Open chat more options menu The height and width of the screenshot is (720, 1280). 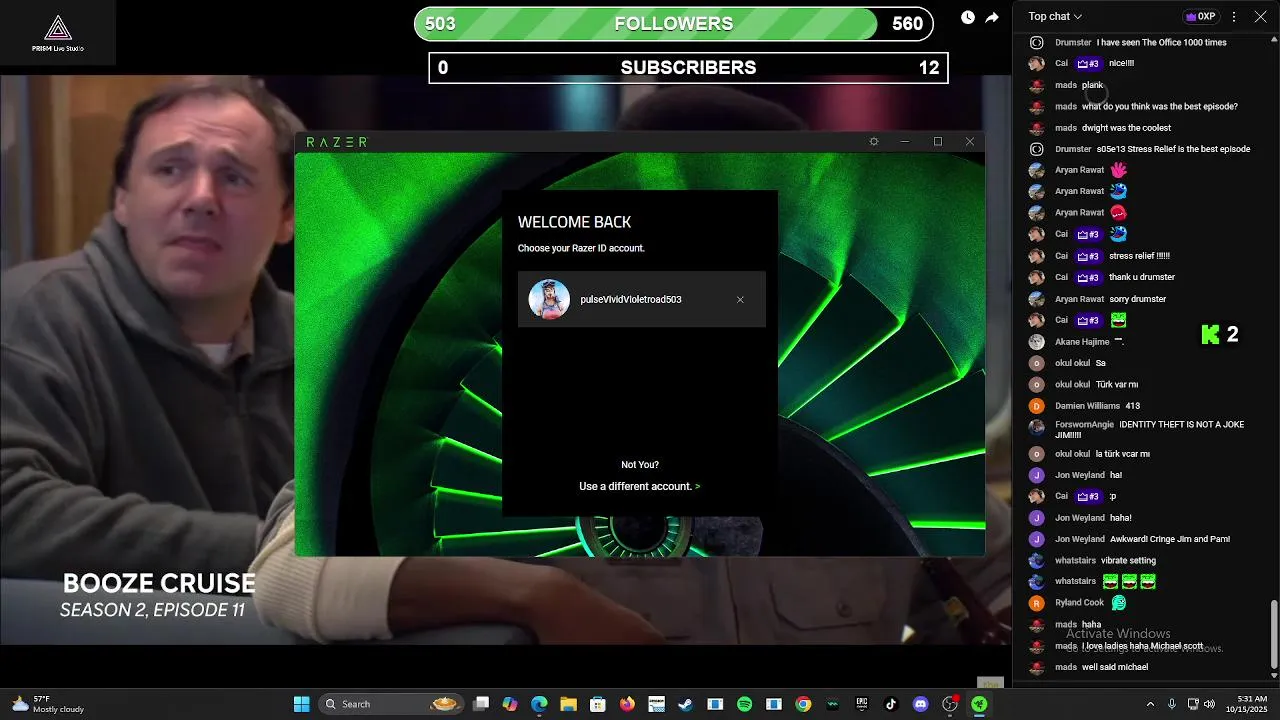(x=1234, y=16)
